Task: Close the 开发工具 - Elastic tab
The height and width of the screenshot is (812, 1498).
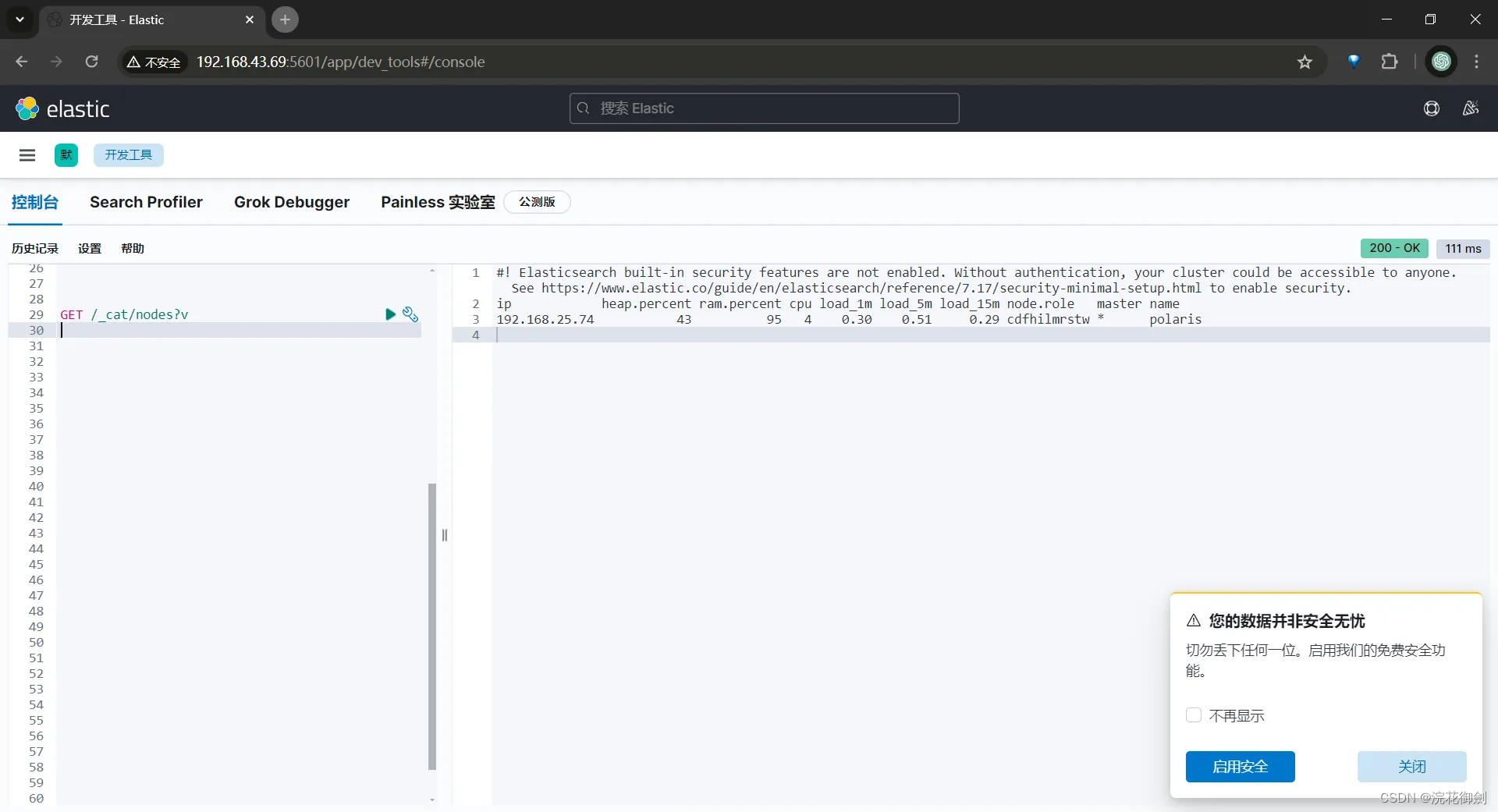Action: click(x=250, y=20)
